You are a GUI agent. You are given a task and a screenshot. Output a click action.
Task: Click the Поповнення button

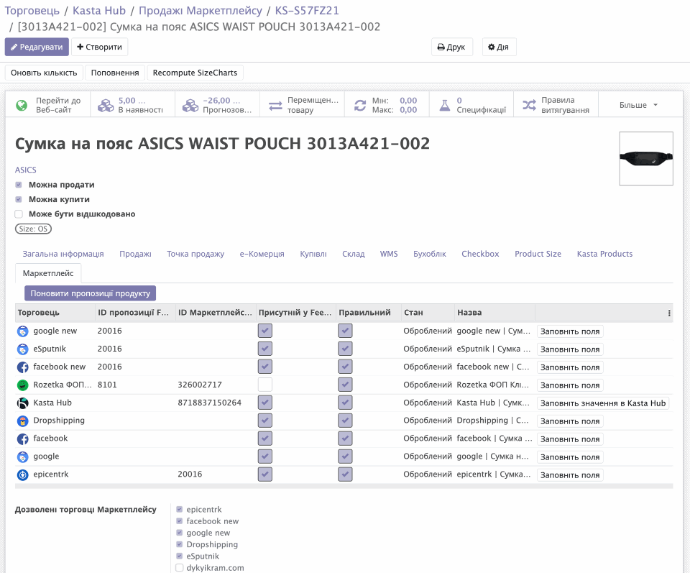click(x=115, y=73)
